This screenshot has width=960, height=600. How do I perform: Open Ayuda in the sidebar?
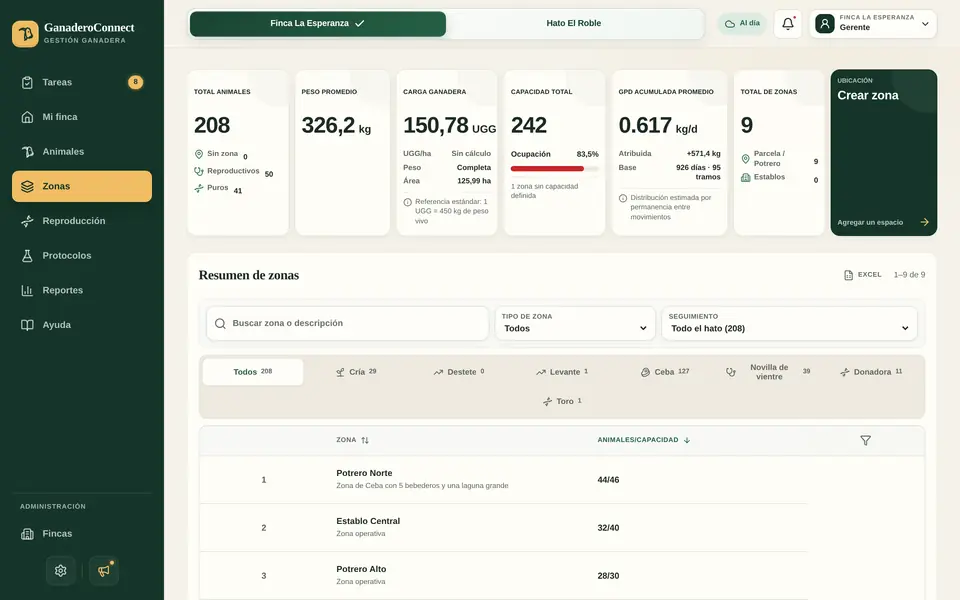81,325
